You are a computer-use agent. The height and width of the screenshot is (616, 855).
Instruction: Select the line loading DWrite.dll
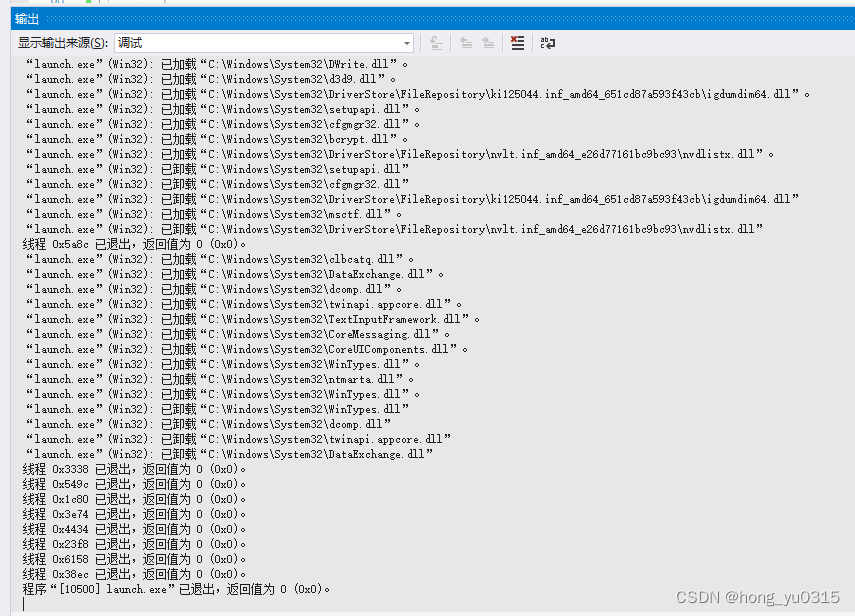(216, 64)
